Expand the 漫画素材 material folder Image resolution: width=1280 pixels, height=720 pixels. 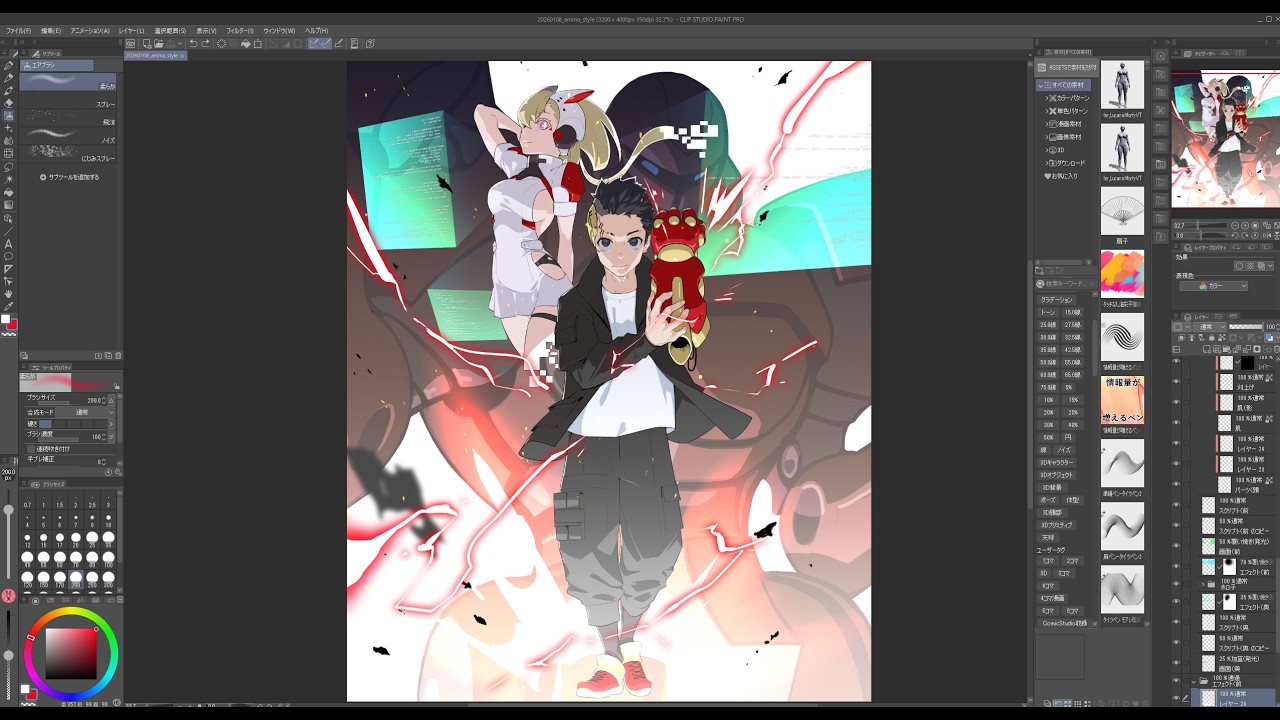[1047, 124]
